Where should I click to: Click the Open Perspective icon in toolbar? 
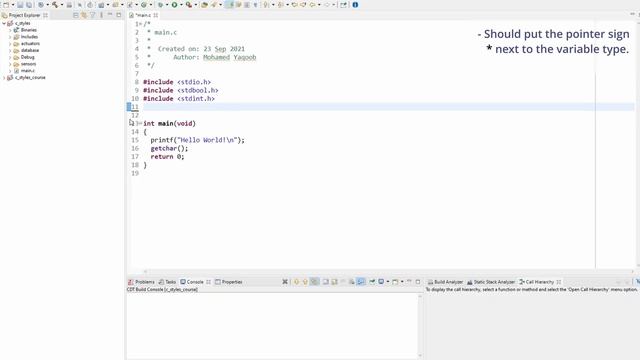pos(343,5)
